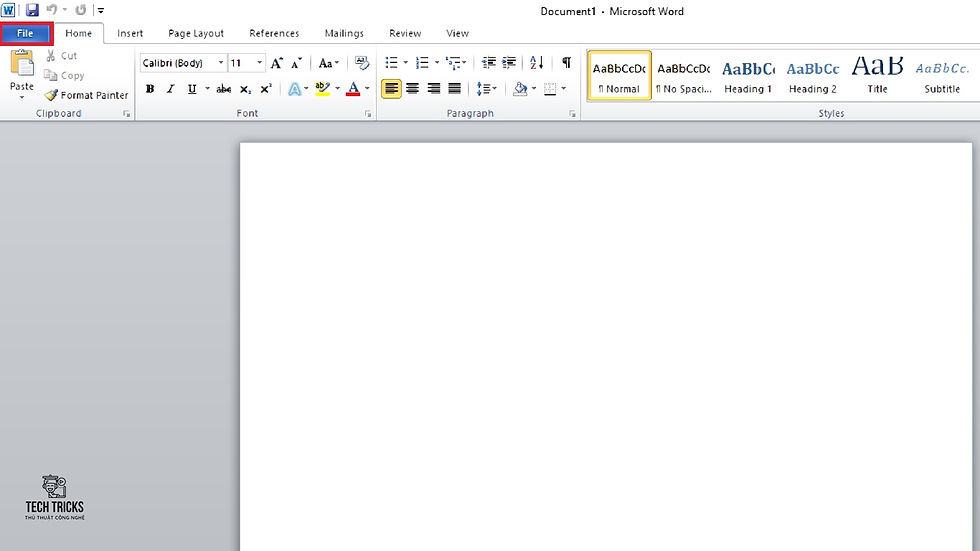
Task: Expand the font color dropdown arrow
Action: click(x=368, y=89)
